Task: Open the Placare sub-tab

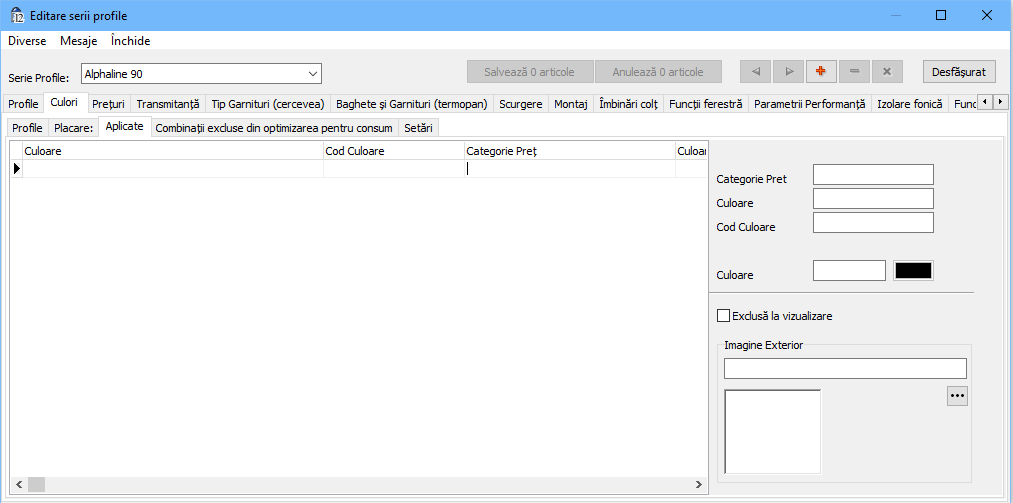Action: pos(73,128)
